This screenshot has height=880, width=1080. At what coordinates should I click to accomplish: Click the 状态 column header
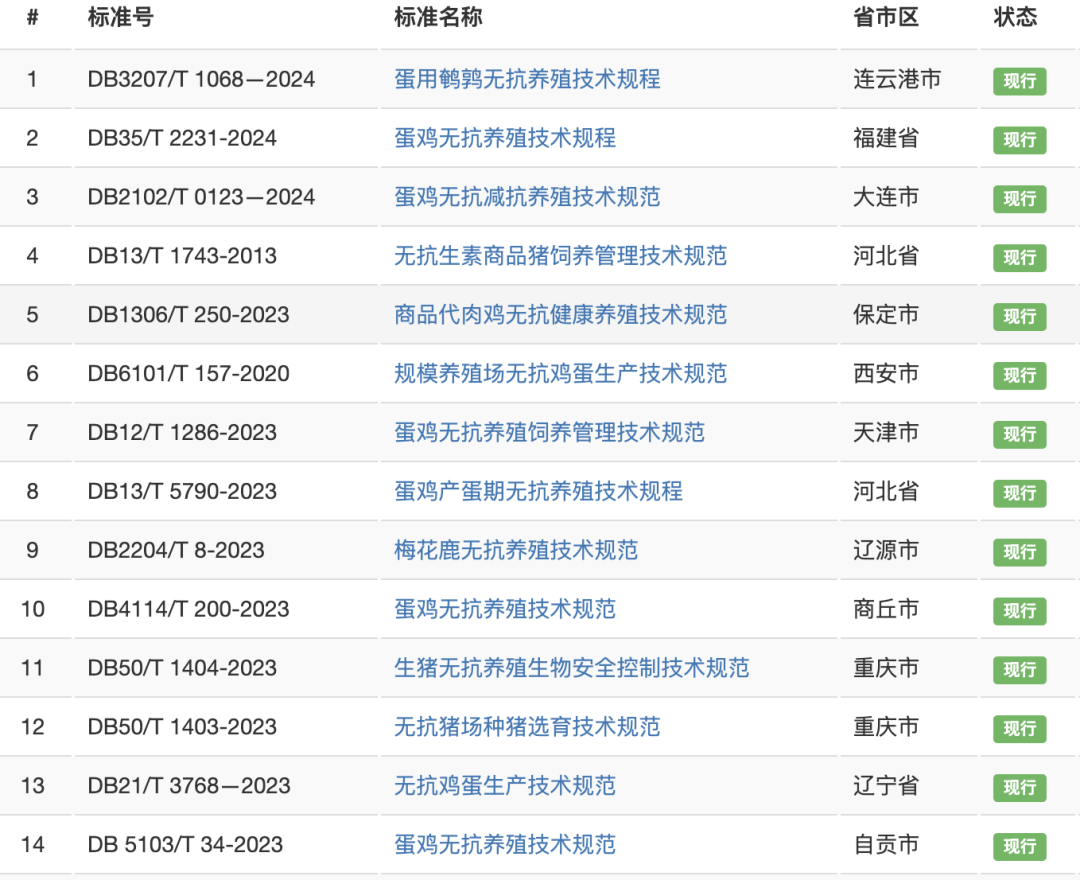pyautogui.click(x=1015, y=17)
